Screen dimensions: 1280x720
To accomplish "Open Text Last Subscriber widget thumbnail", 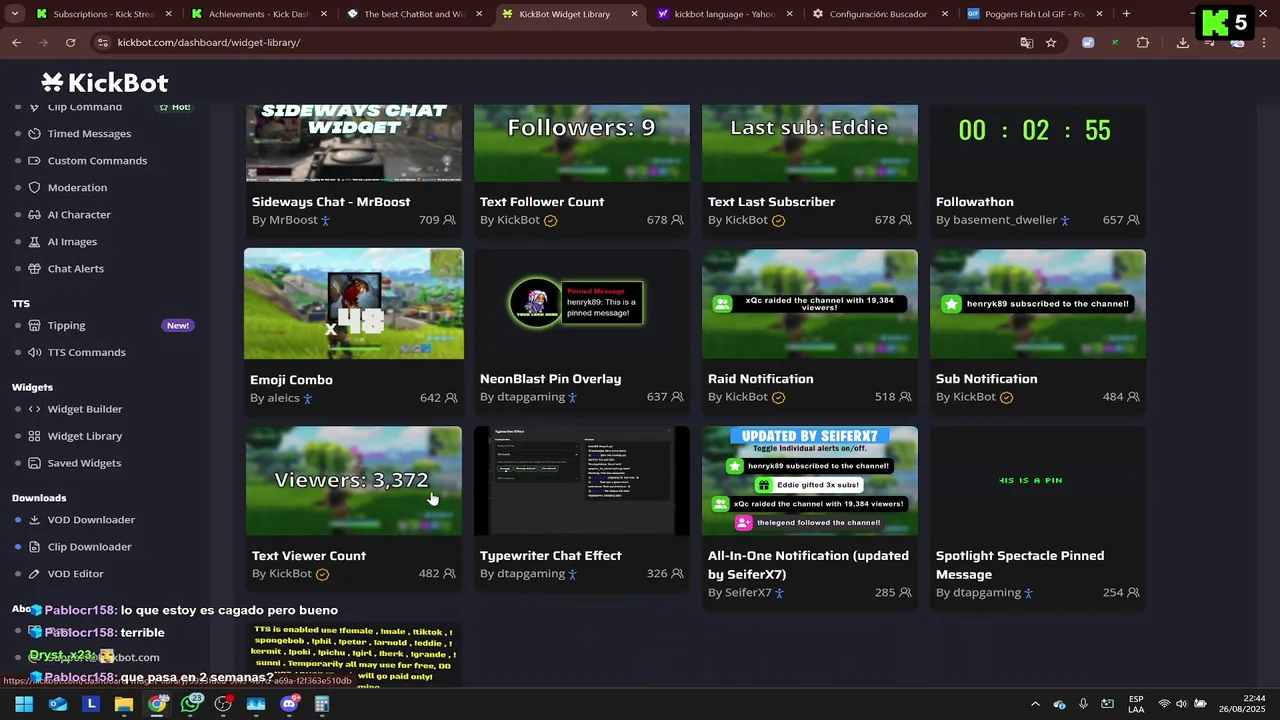I will [810, 143].
